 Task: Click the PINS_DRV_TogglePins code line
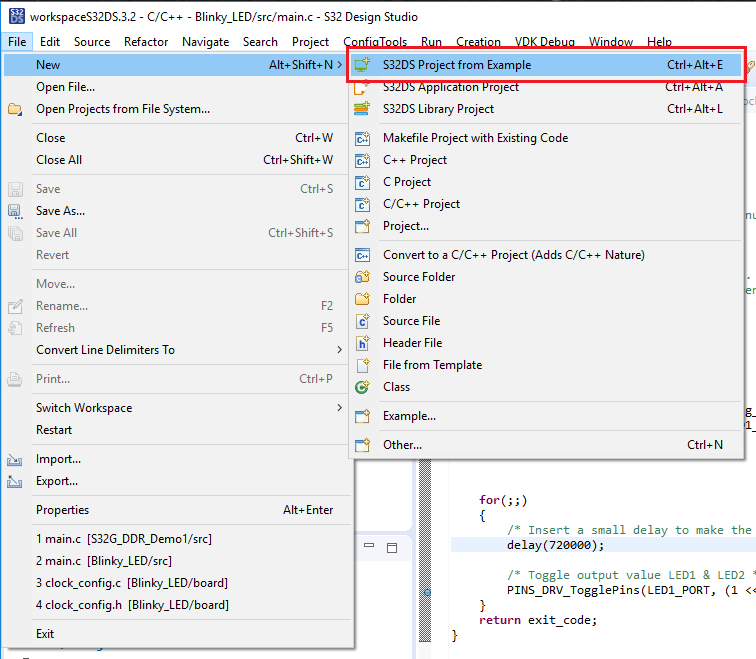coord(631,590)
